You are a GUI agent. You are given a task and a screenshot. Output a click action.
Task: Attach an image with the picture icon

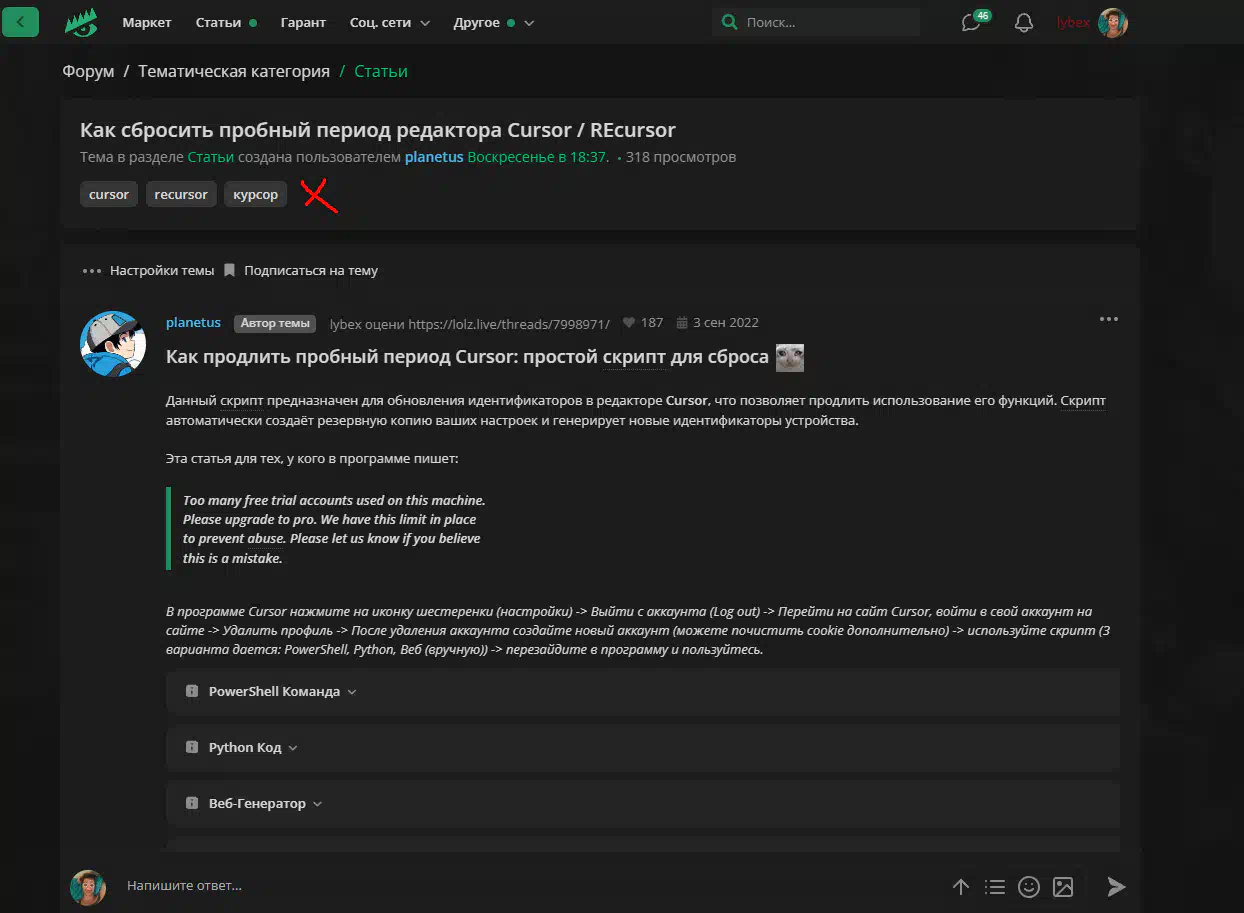(x=1063, y=886)
